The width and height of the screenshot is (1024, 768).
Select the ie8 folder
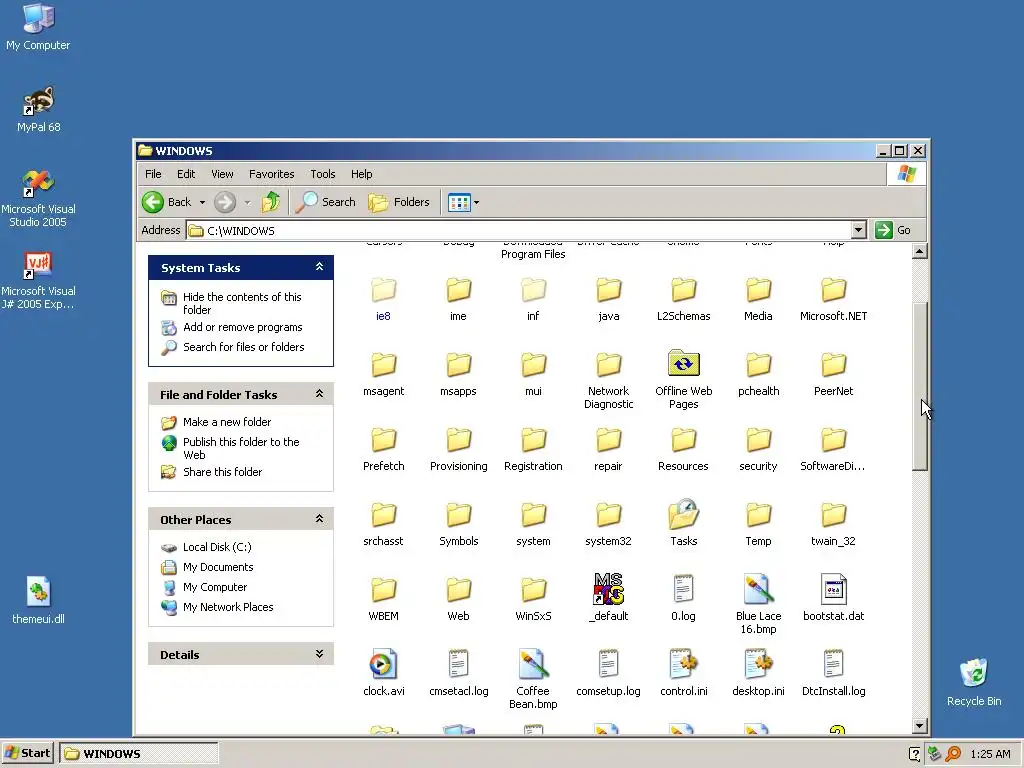[383, 298]
